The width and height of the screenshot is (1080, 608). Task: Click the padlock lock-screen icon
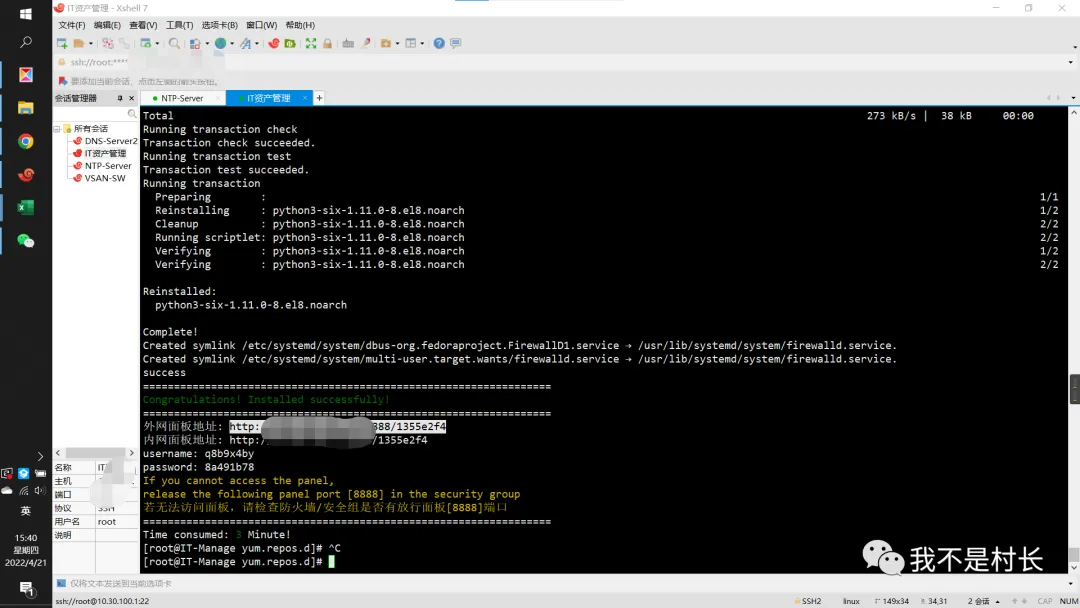coord(327,43)
